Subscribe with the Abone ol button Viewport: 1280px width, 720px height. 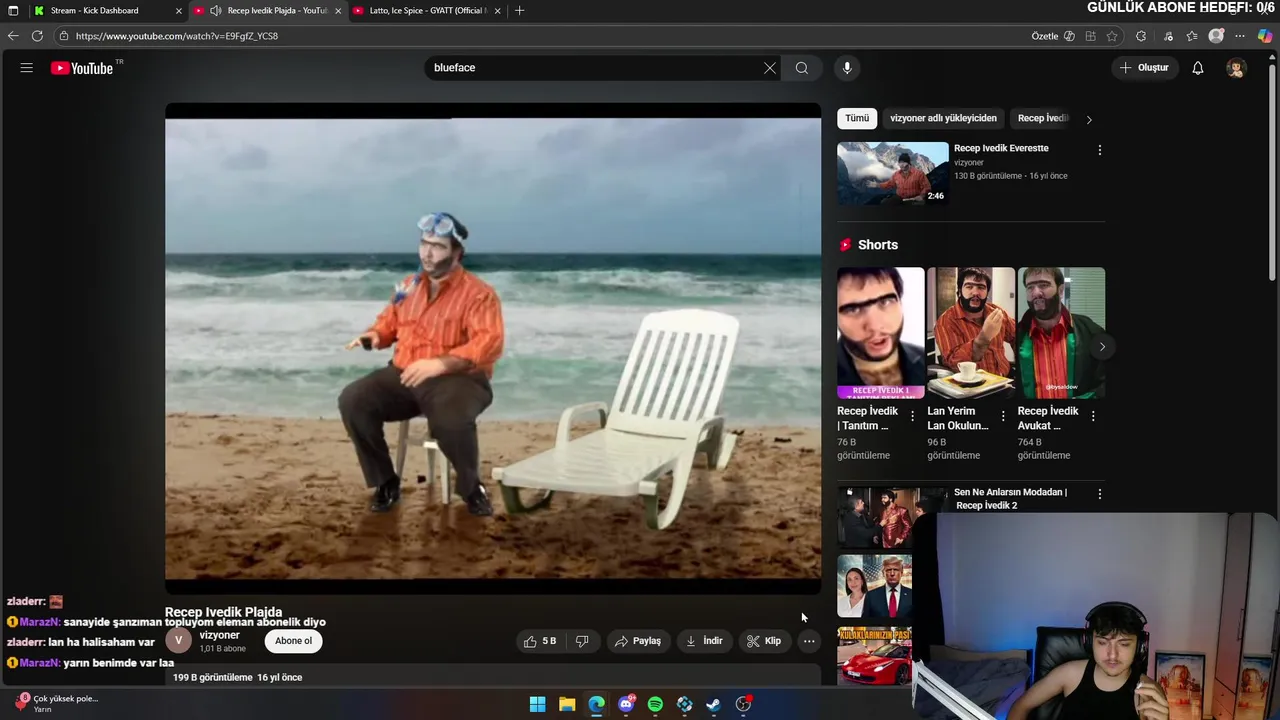(x=293, y=641)
